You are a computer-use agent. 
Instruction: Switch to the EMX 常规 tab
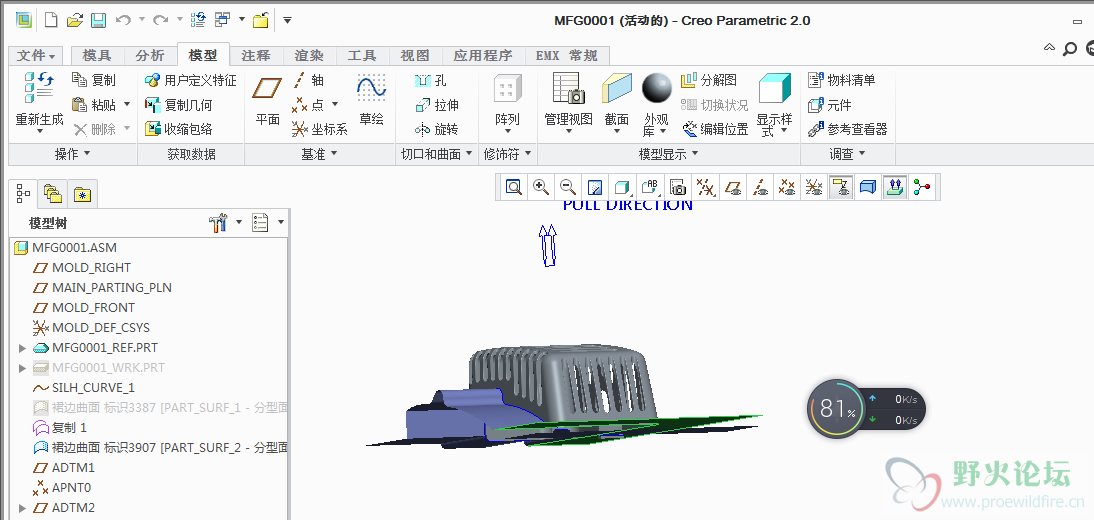pyautogui.click(x=566, y=56)
